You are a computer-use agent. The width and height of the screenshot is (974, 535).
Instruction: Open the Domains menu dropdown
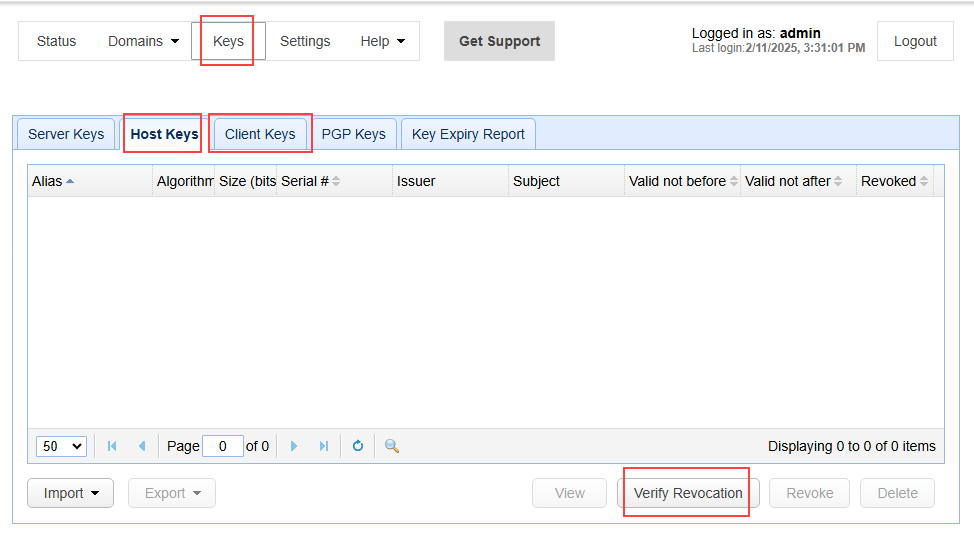pos(143,41)
